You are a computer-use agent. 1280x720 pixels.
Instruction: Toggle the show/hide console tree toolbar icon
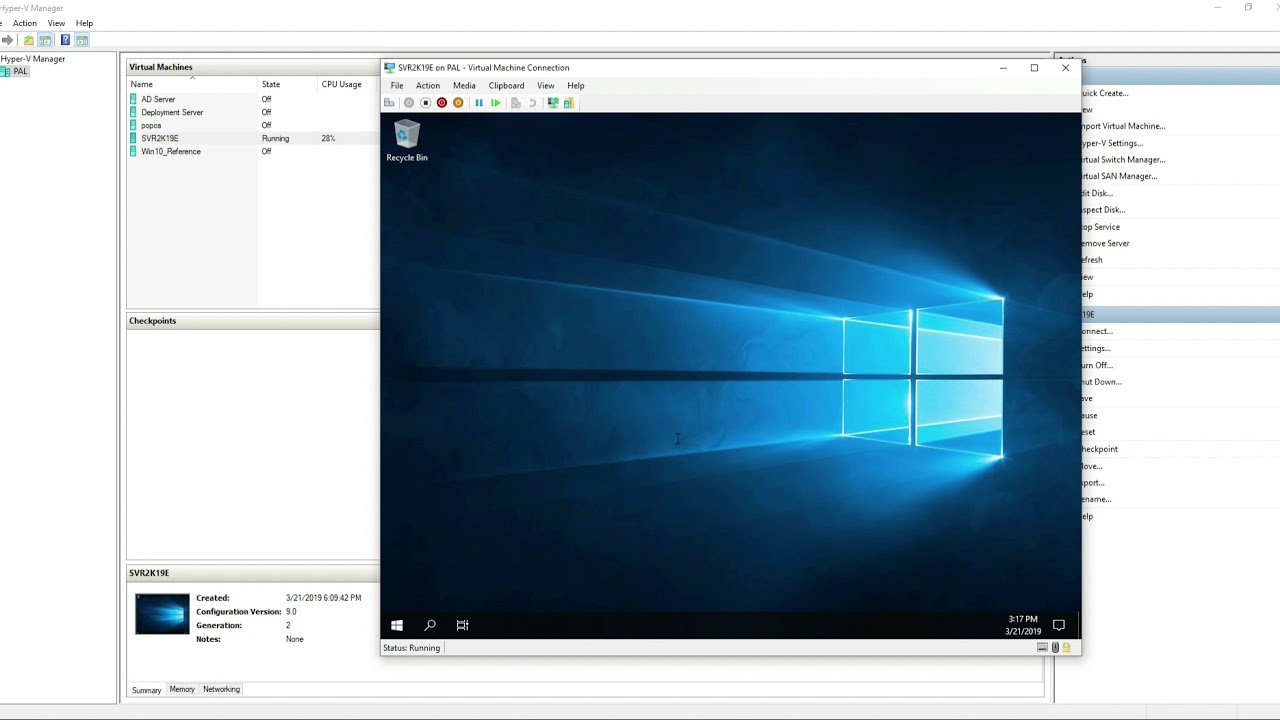click(x=45, y=40)
